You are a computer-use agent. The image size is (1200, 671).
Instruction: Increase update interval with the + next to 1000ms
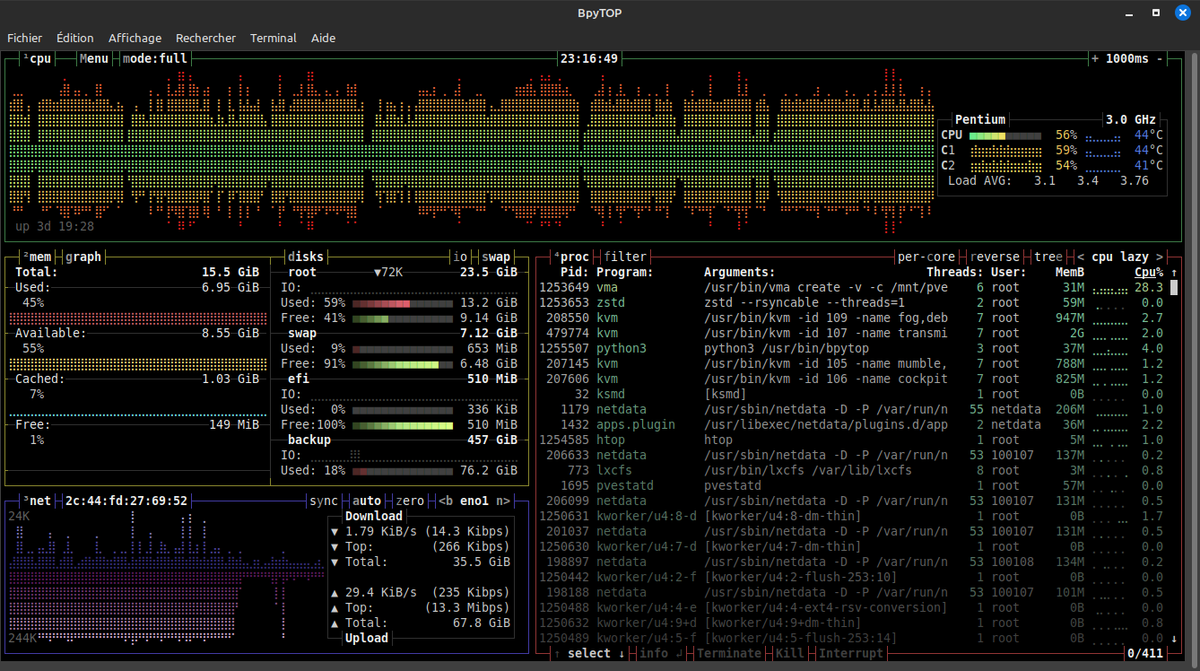click(1095, 59)
